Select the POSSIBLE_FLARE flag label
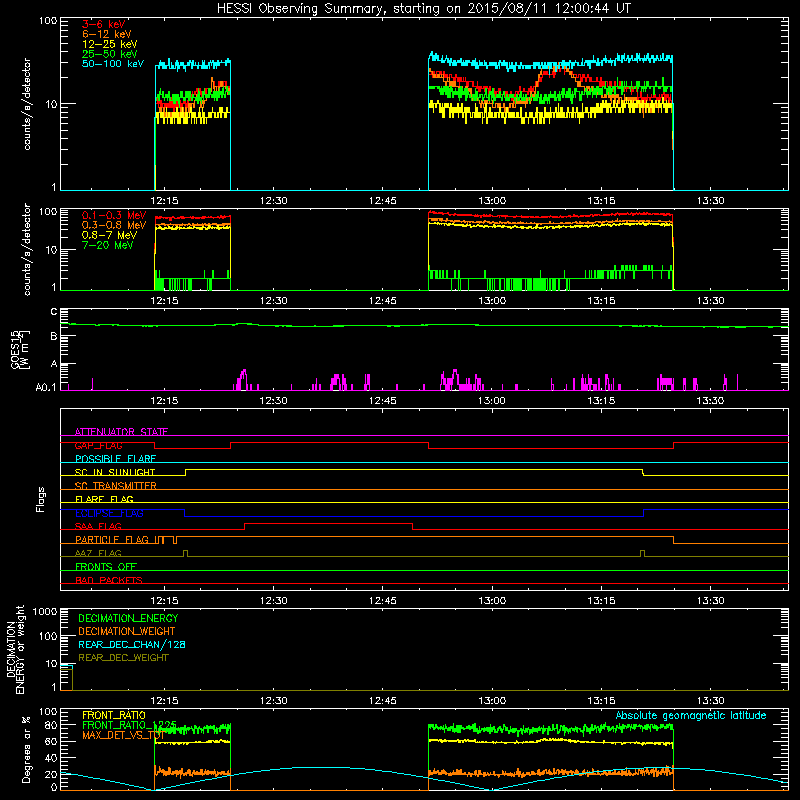 pos(115,459)
